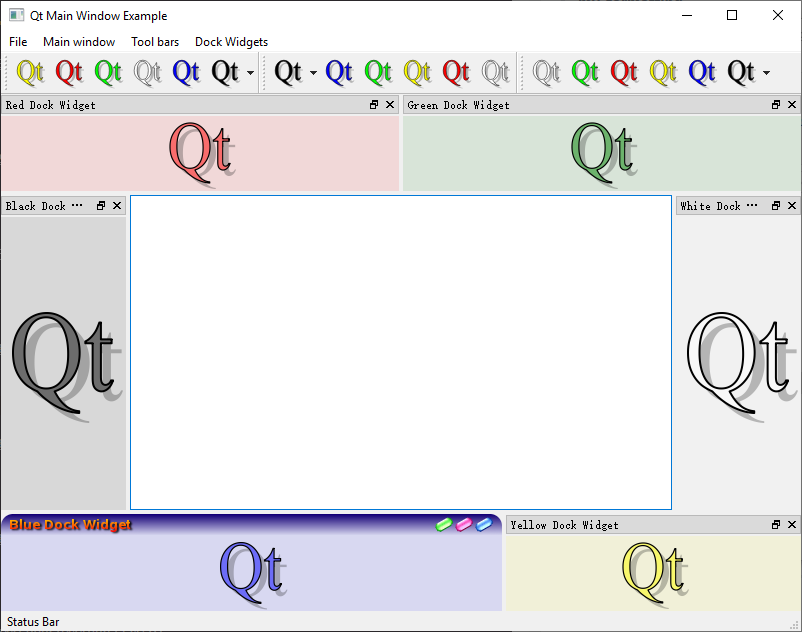Select the yellow Qt icon in first toolbar
802x632 pixels.
coord(30,72)
